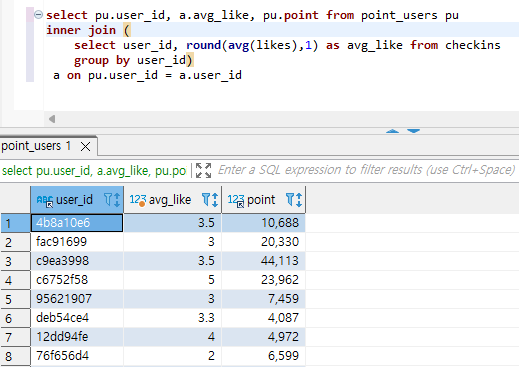Sort by avg_like column arrows
This screenshot has width=519, height=367.
(215, 200)
